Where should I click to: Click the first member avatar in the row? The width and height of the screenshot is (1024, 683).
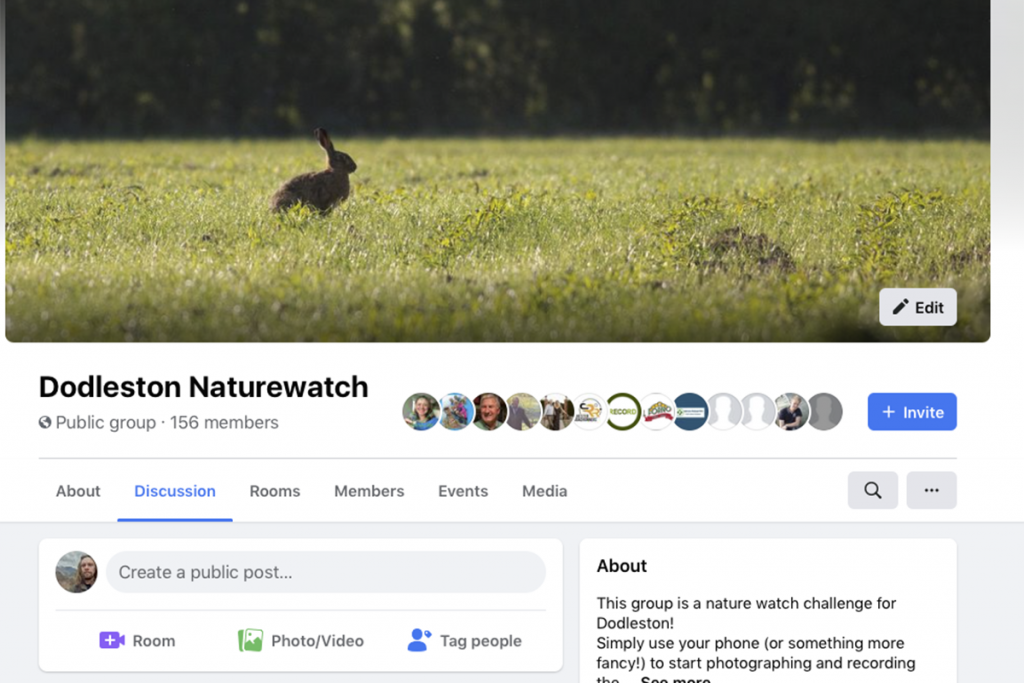(421, 412)
